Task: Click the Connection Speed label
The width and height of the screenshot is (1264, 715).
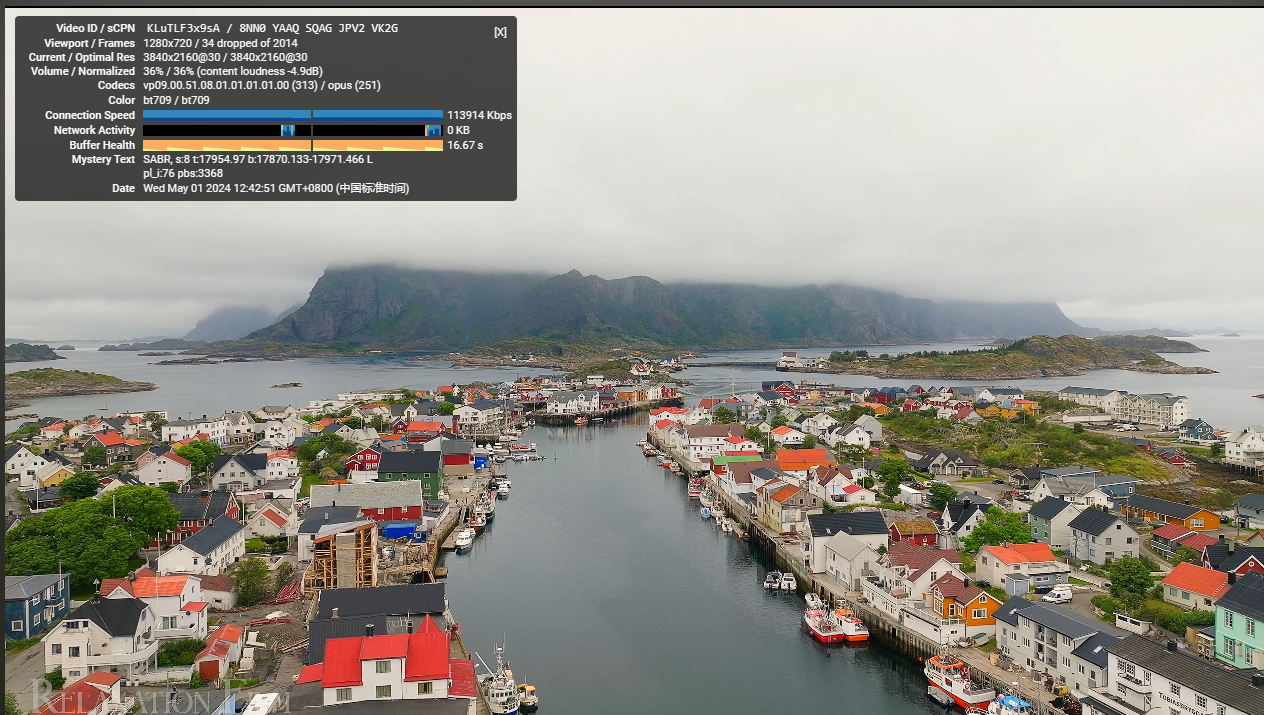Action: 90,115
